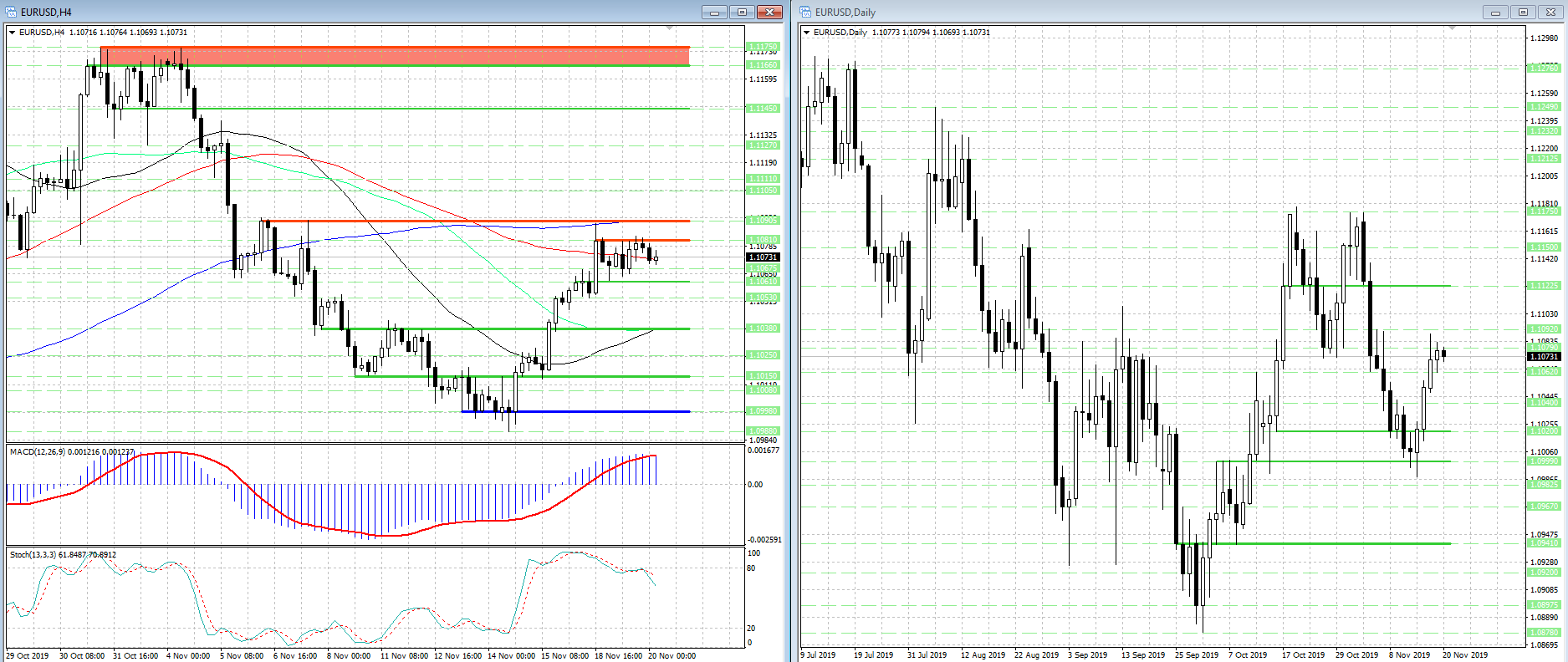The height and width of the screenshot is (662, 1568).
Task: Minimize the EURUSD,H4 chart window
Action: click(x=715, y=12)
